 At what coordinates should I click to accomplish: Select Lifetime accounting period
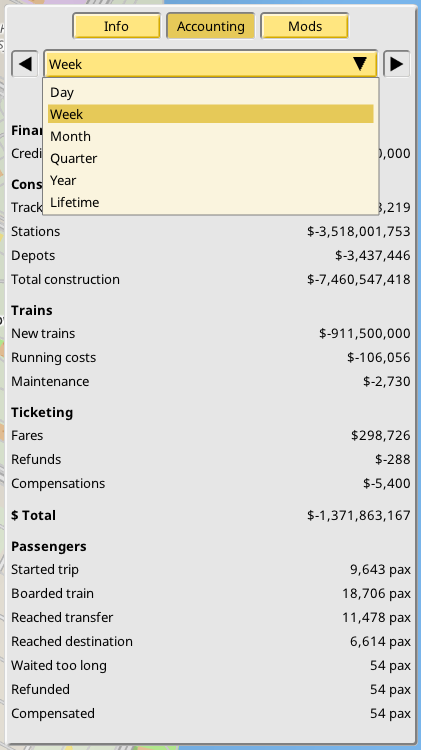click(210, 202)
